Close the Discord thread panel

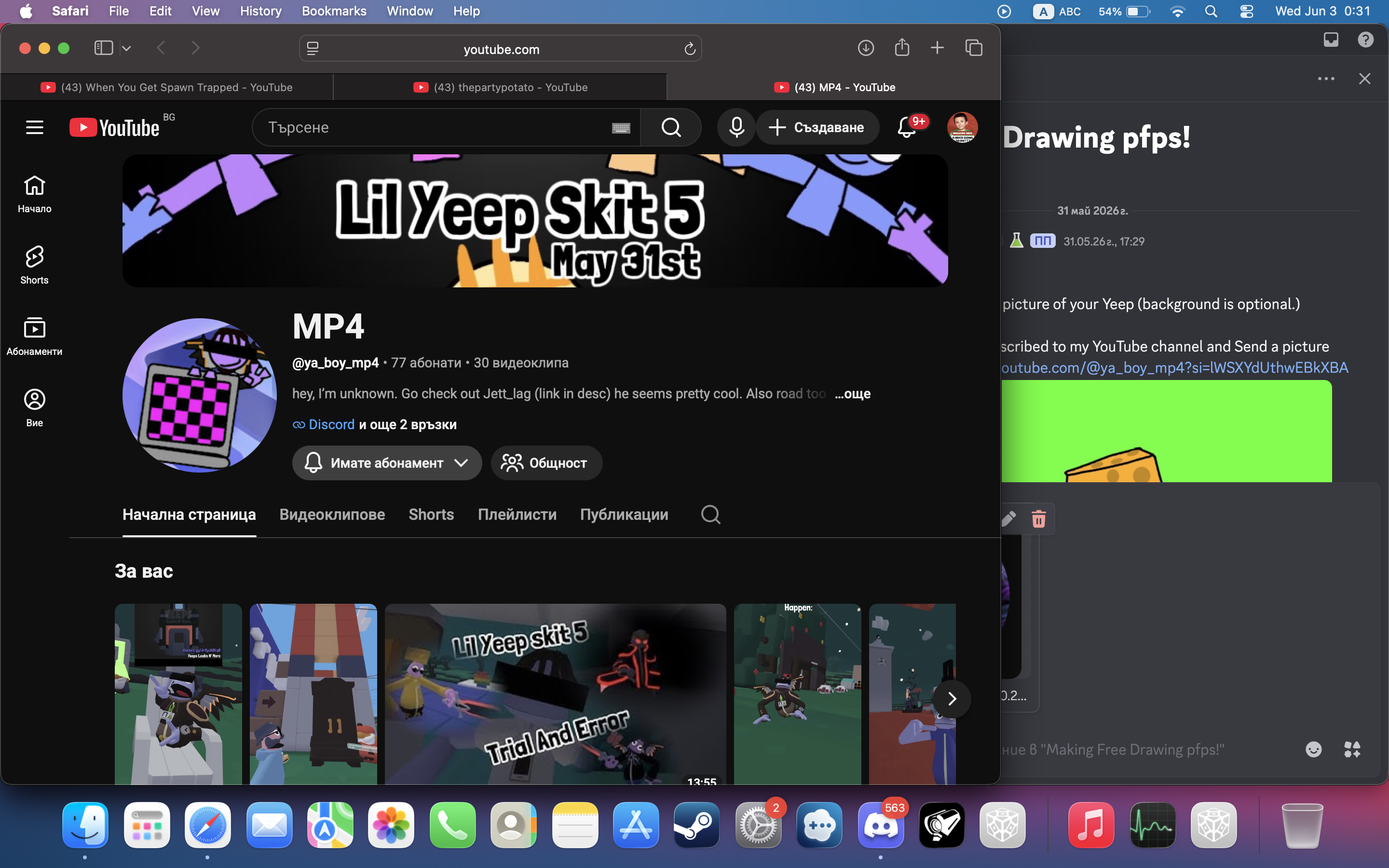coord(1364,79)
